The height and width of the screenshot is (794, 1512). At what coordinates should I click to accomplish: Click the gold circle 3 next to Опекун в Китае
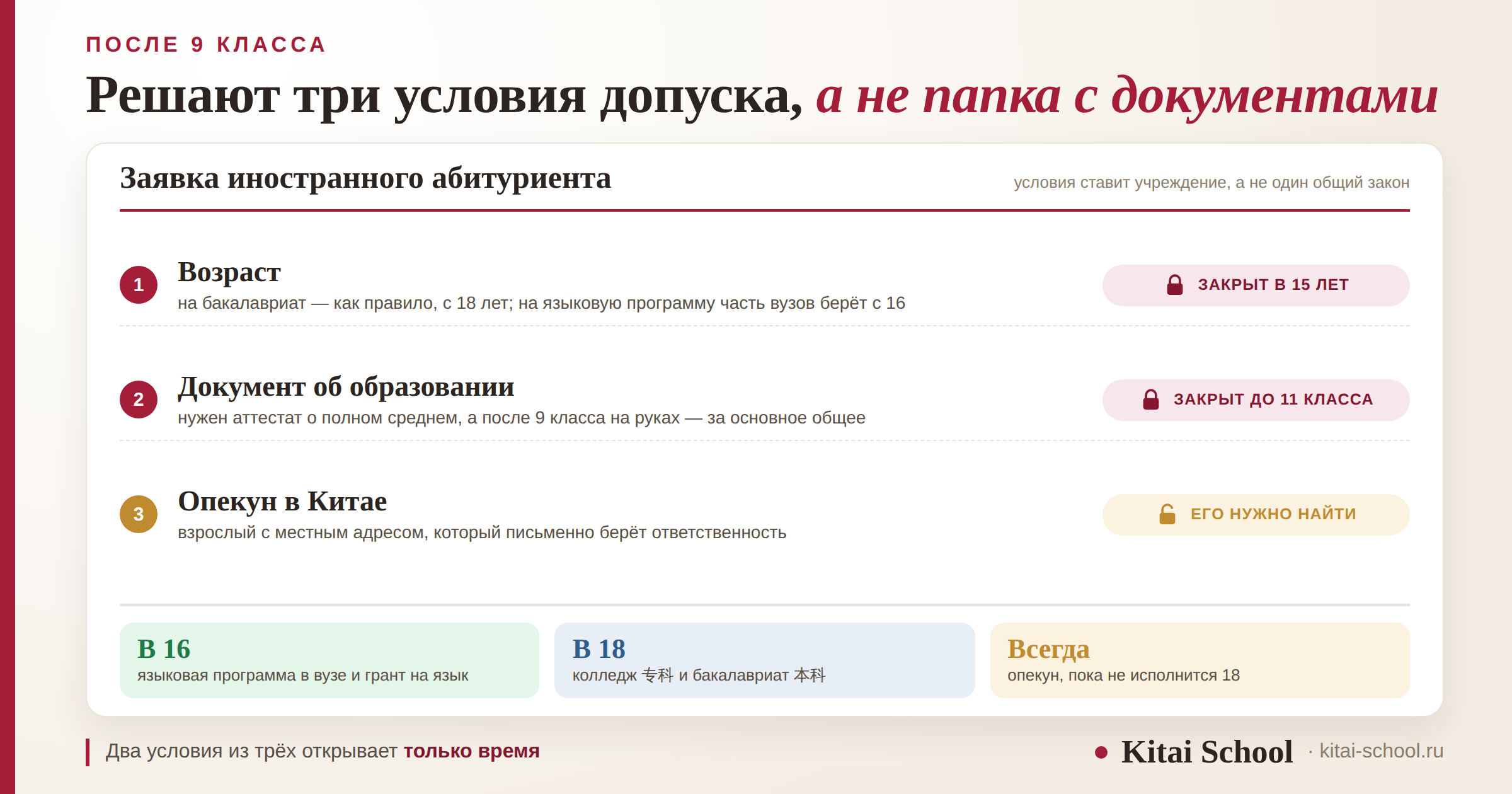139,514
